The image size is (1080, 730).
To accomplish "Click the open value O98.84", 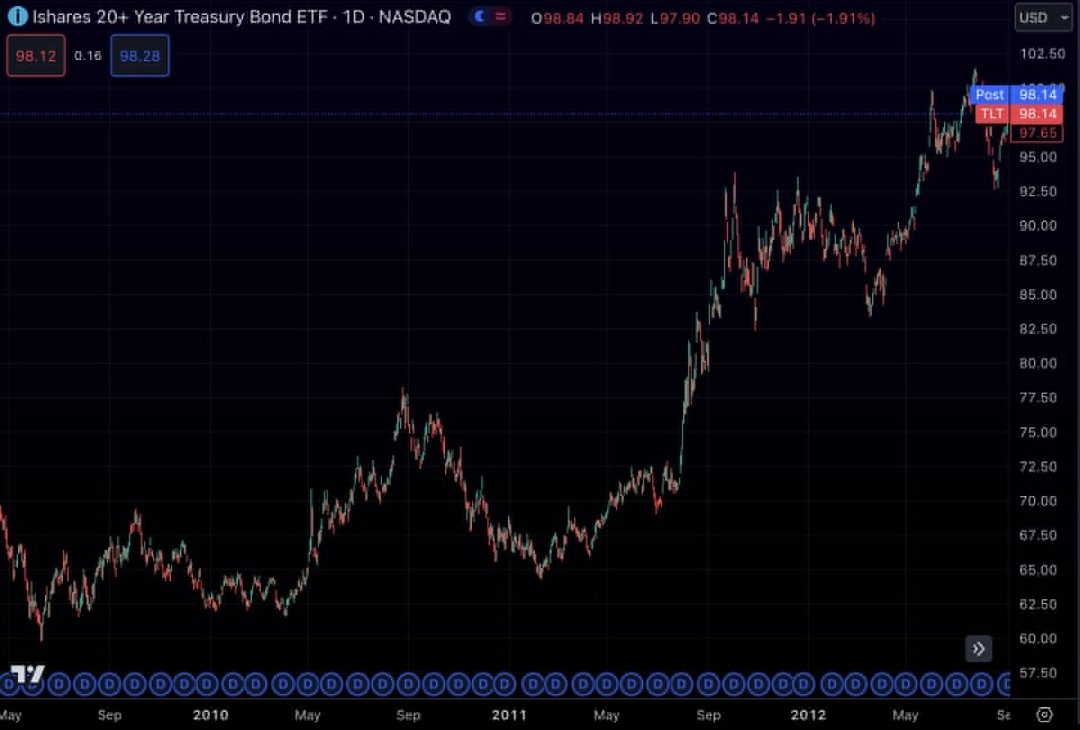I will pyautogui.click(x=557, y=19).
